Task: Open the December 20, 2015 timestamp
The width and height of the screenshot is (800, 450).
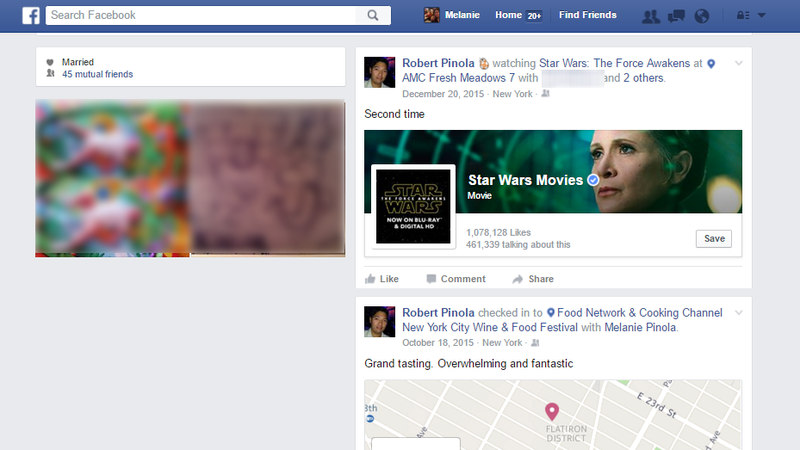Action: pyautogui.click(x=443, y=94)
